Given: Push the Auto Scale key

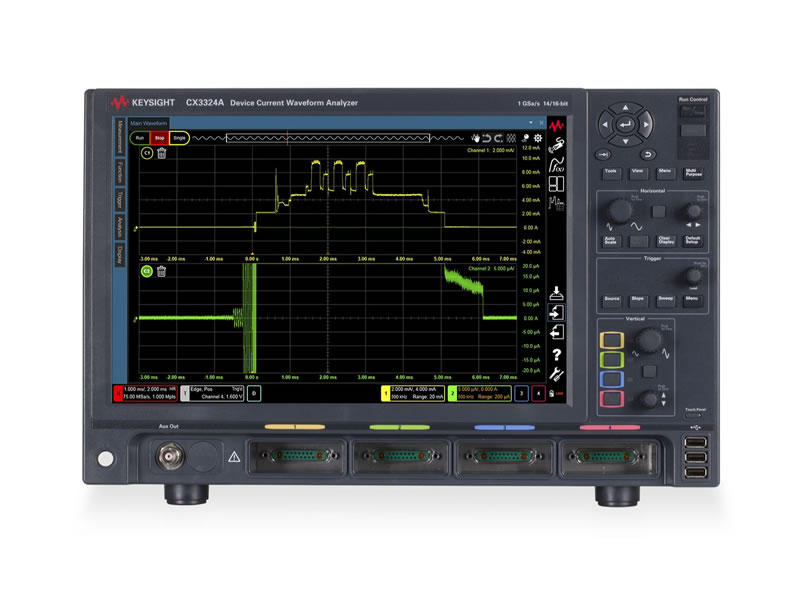Looking at the screenshot, I should click(611, 240).
